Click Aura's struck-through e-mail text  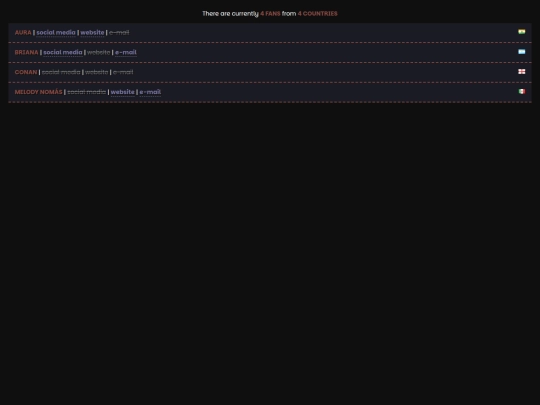click(119, 32)
